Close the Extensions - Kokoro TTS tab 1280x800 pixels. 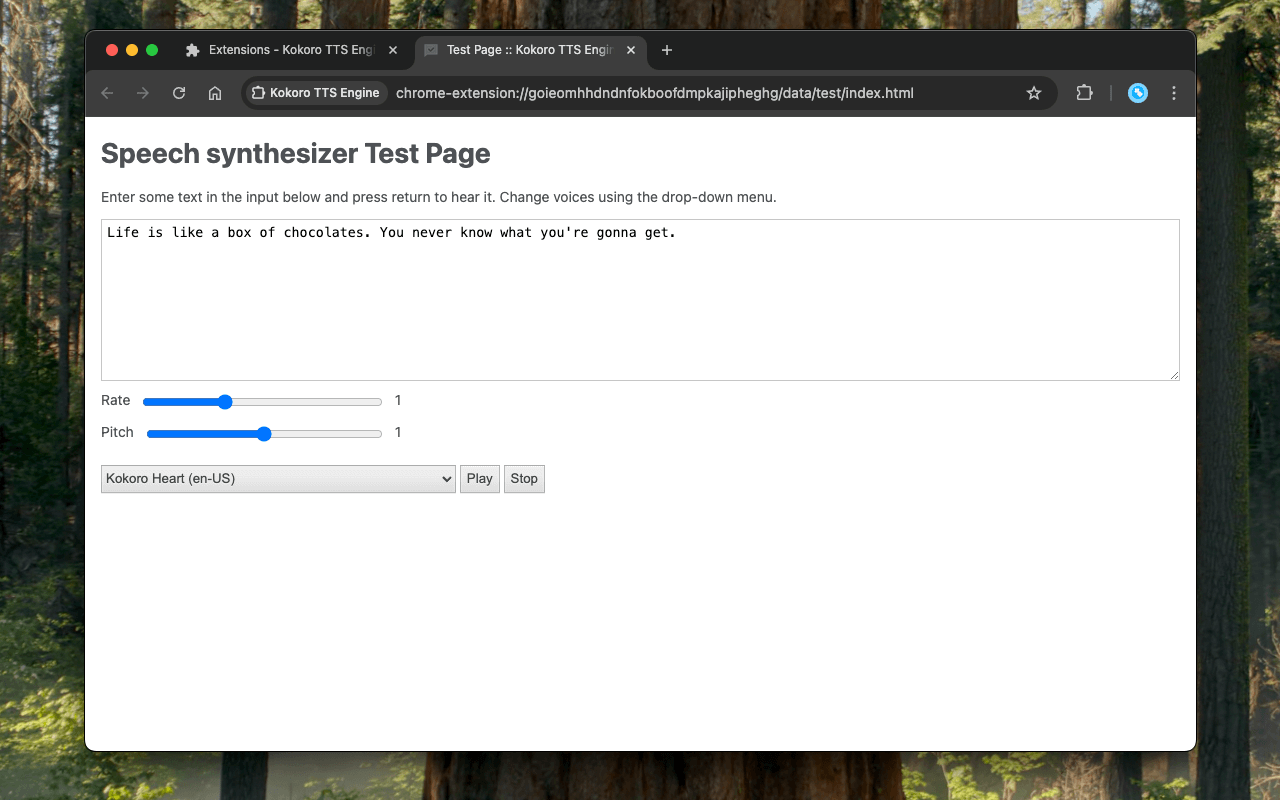(393, 50)
